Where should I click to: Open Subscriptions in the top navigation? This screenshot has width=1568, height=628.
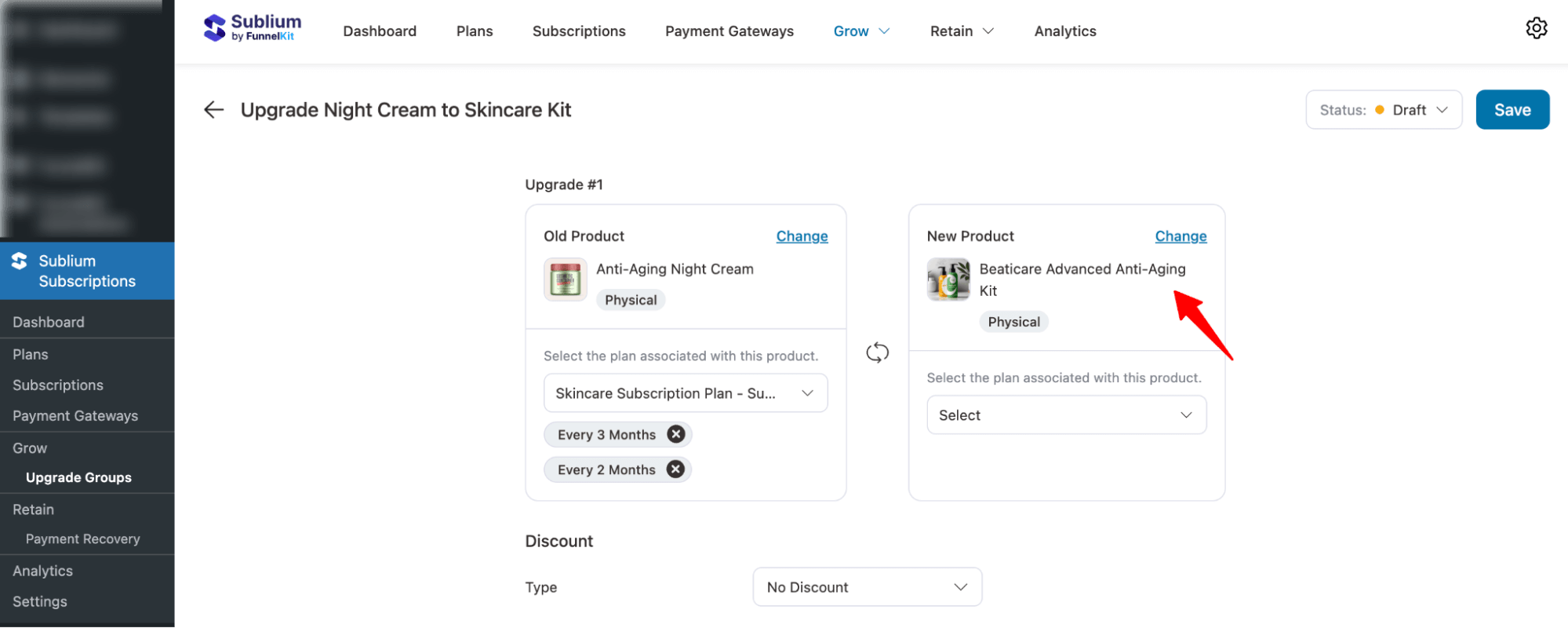click(x=579, y=31)
